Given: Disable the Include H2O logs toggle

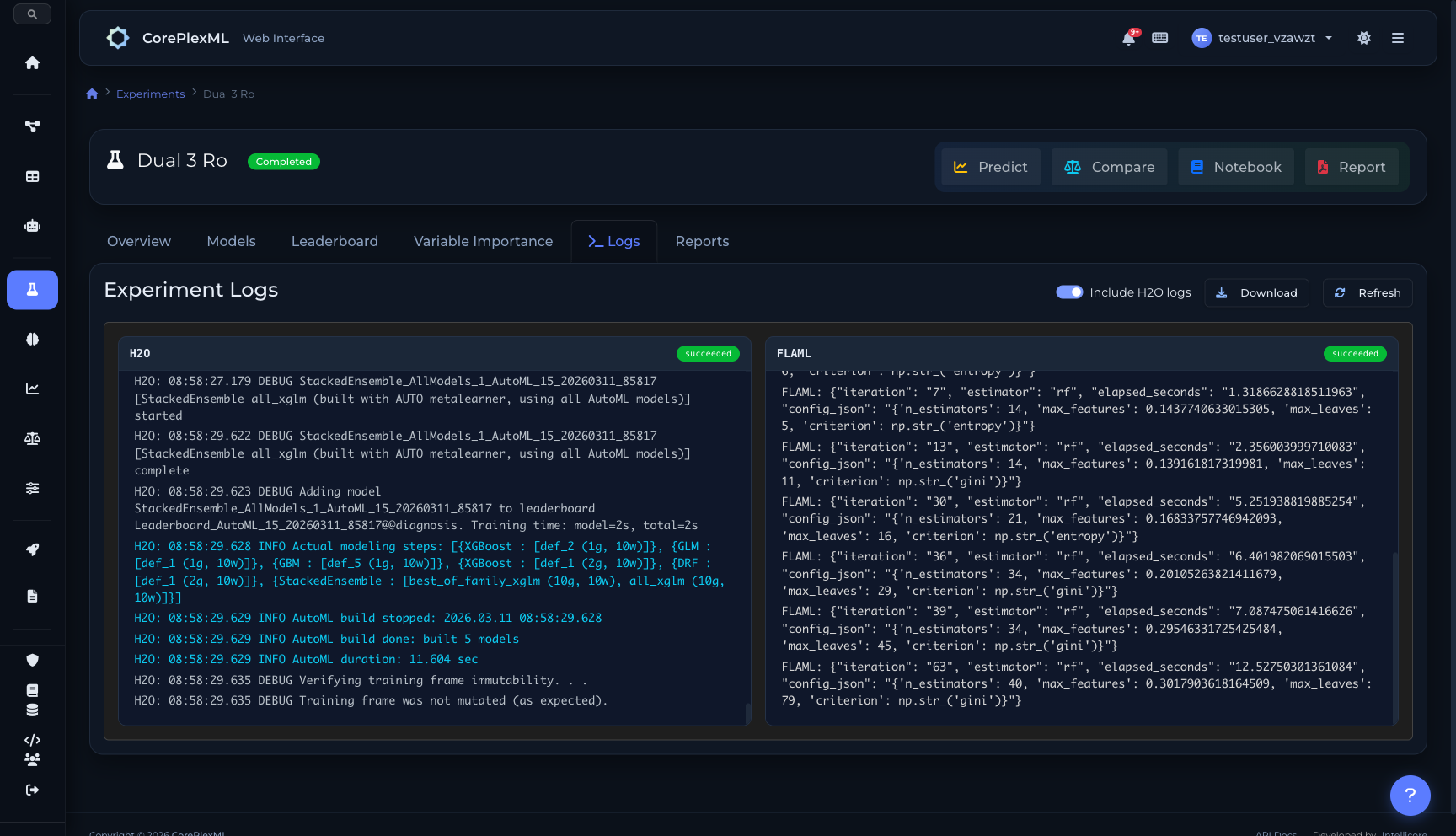Looking at the screenshot, I should point(1068,292).
